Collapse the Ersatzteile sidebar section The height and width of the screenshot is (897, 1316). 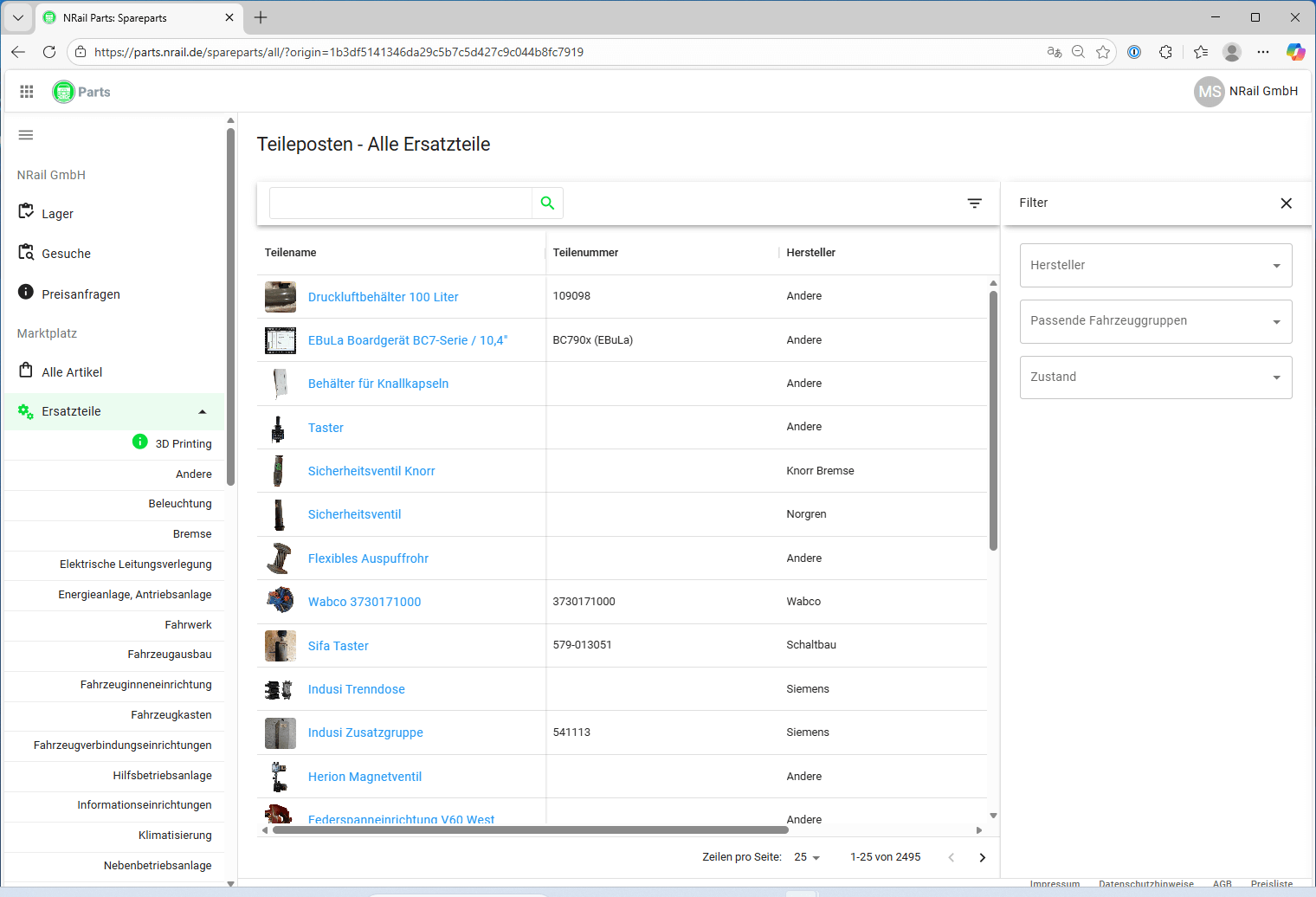(202, 412)
